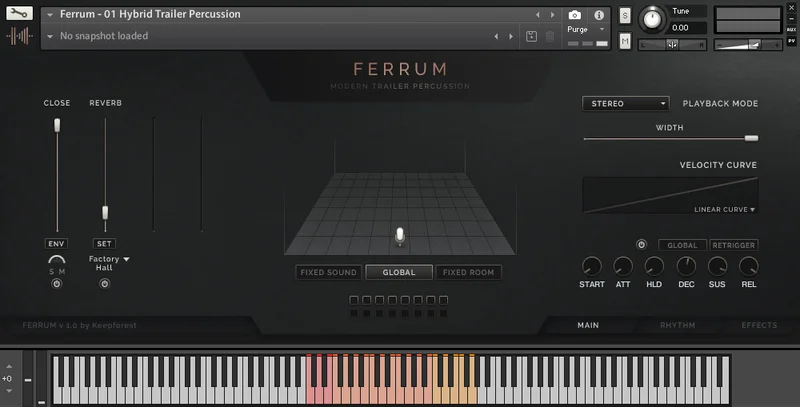This screenshot has height=407, width=800.
Task: Toggle the Solo S button
Action: tap(625, 16)
